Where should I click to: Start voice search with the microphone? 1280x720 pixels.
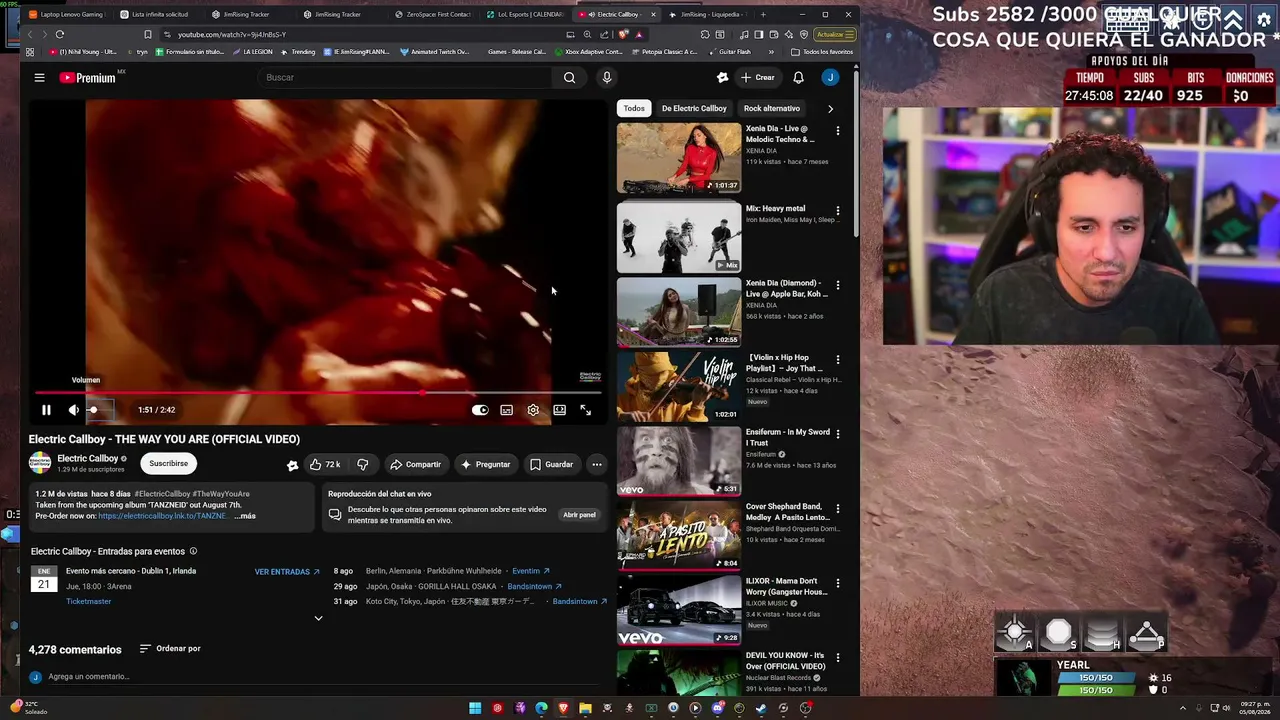point(606,77)
